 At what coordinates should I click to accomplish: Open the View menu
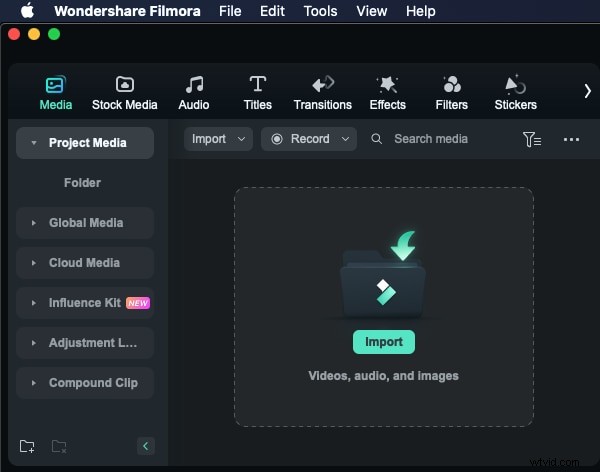click(x=371, y=11)
